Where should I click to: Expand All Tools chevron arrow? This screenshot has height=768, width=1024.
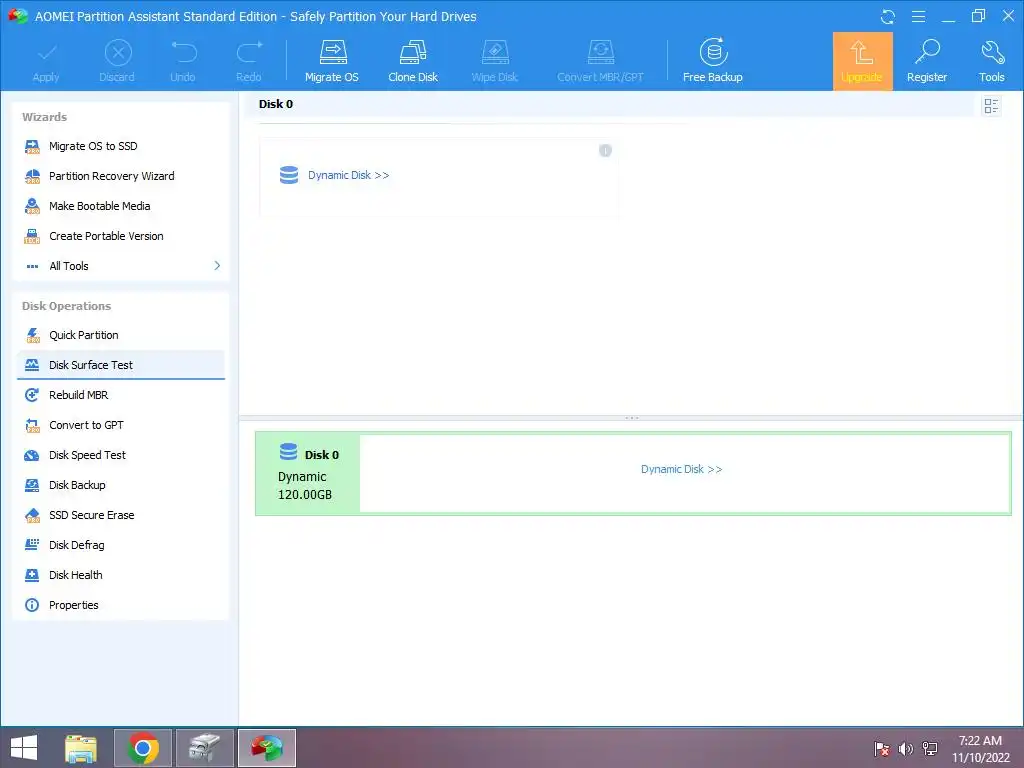(x=217, y=266)
